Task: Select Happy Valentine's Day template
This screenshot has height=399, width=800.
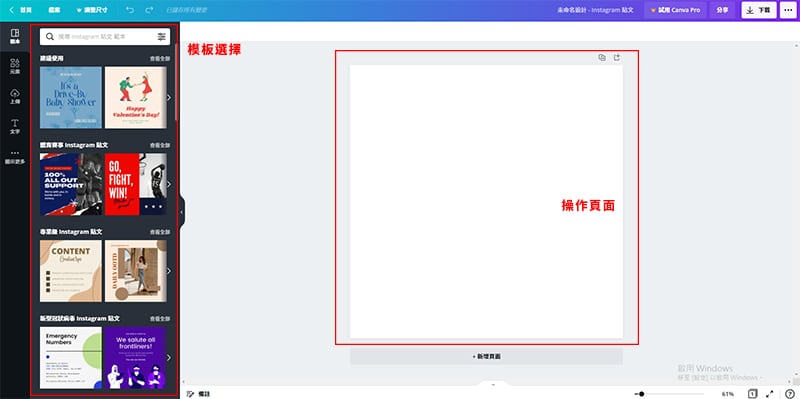Action: click(x=135, y=97)
